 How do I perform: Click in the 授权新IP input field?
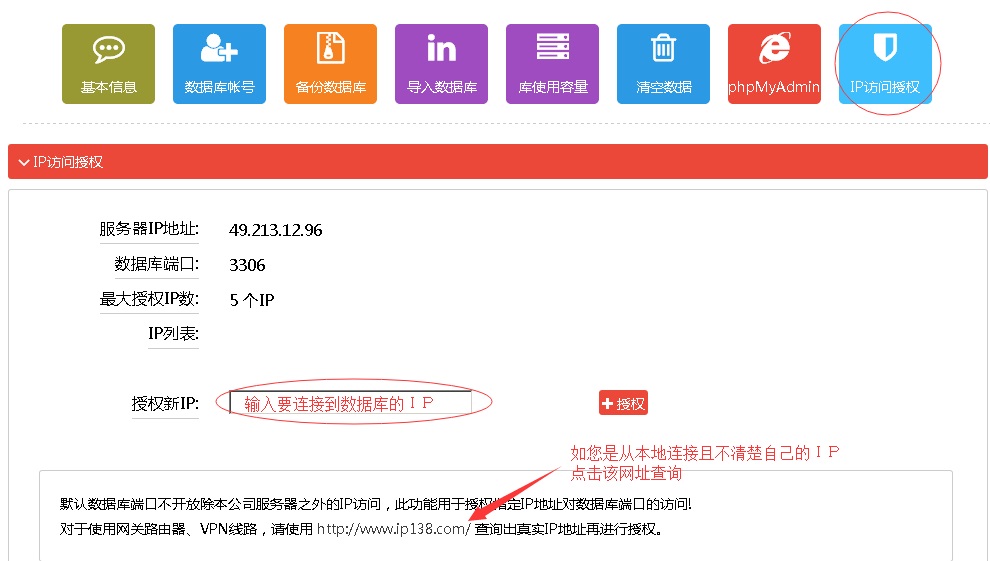tap(350, 403)
